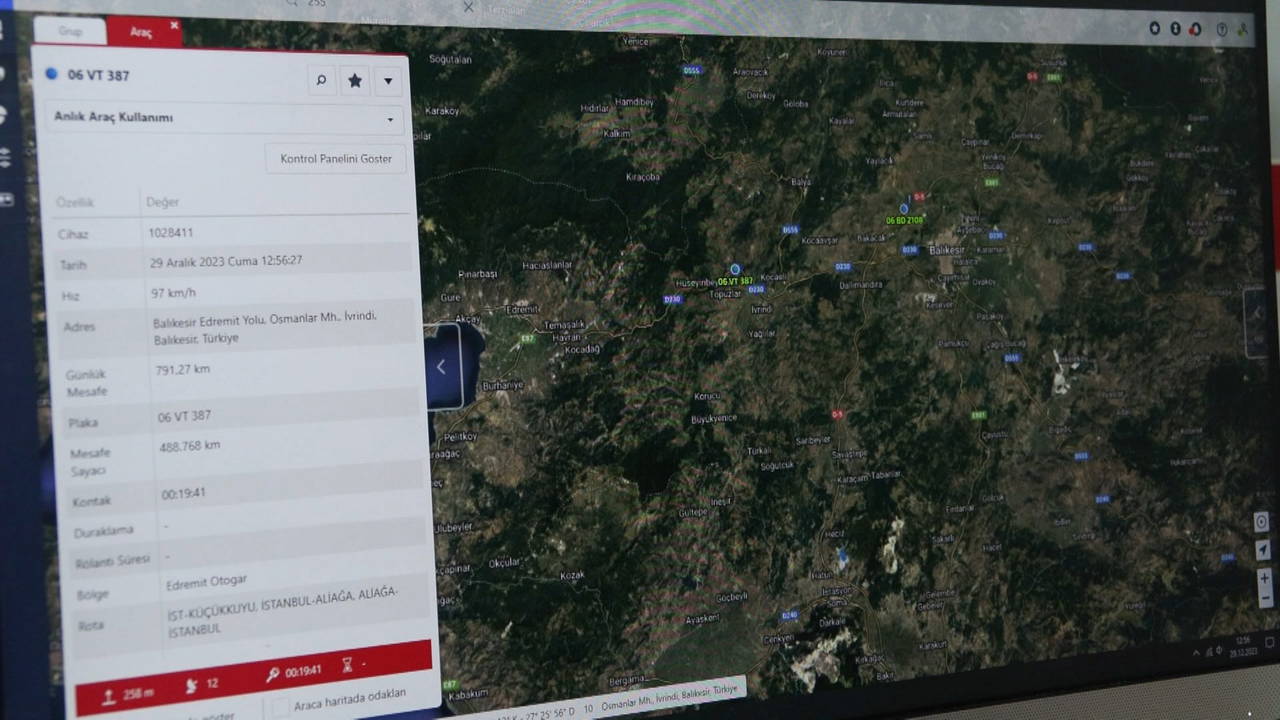
Task: Click the navigation arrow locate icon on map
Action: [1262, 550]
